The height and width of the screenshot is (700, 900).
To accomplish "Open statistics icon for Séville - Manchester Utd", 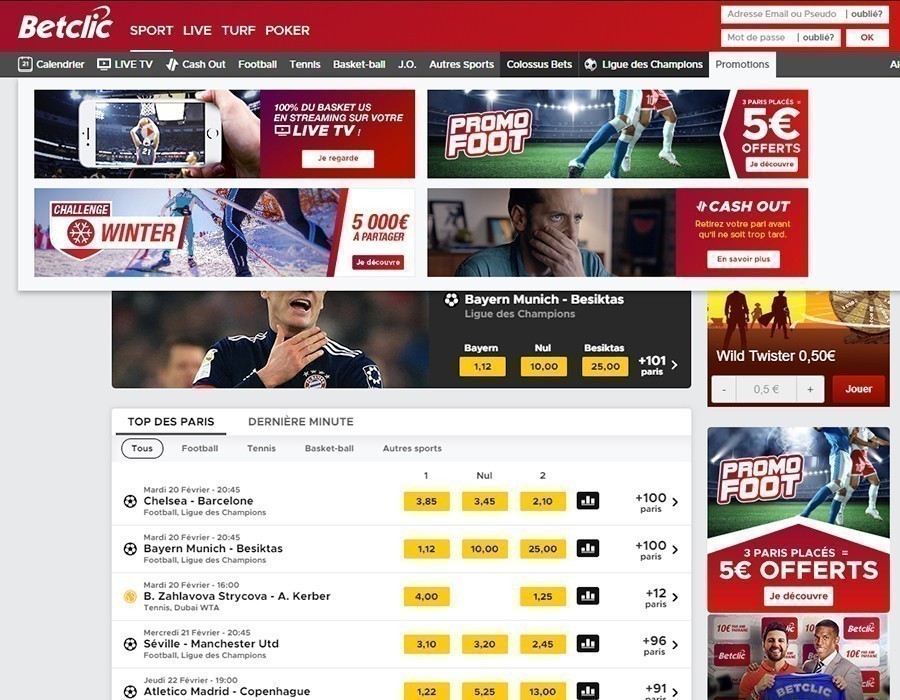I will (588, 644).
